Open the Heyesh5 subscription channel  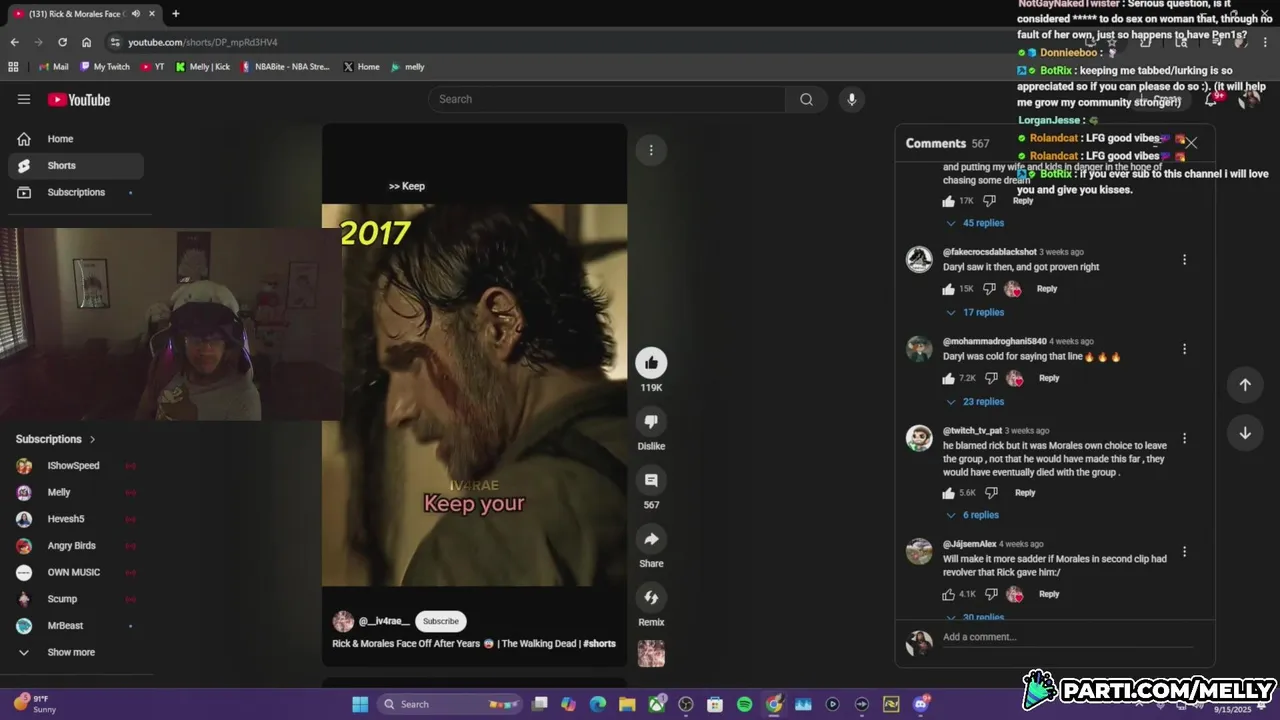pos(75,519)
